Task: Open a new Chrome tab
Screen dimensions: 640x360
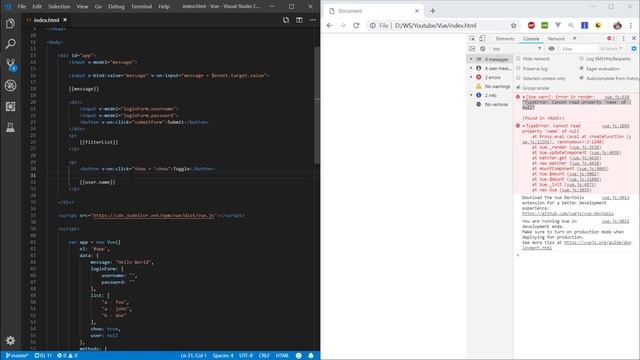Action: pyautogui.click(x=433, y=11)
